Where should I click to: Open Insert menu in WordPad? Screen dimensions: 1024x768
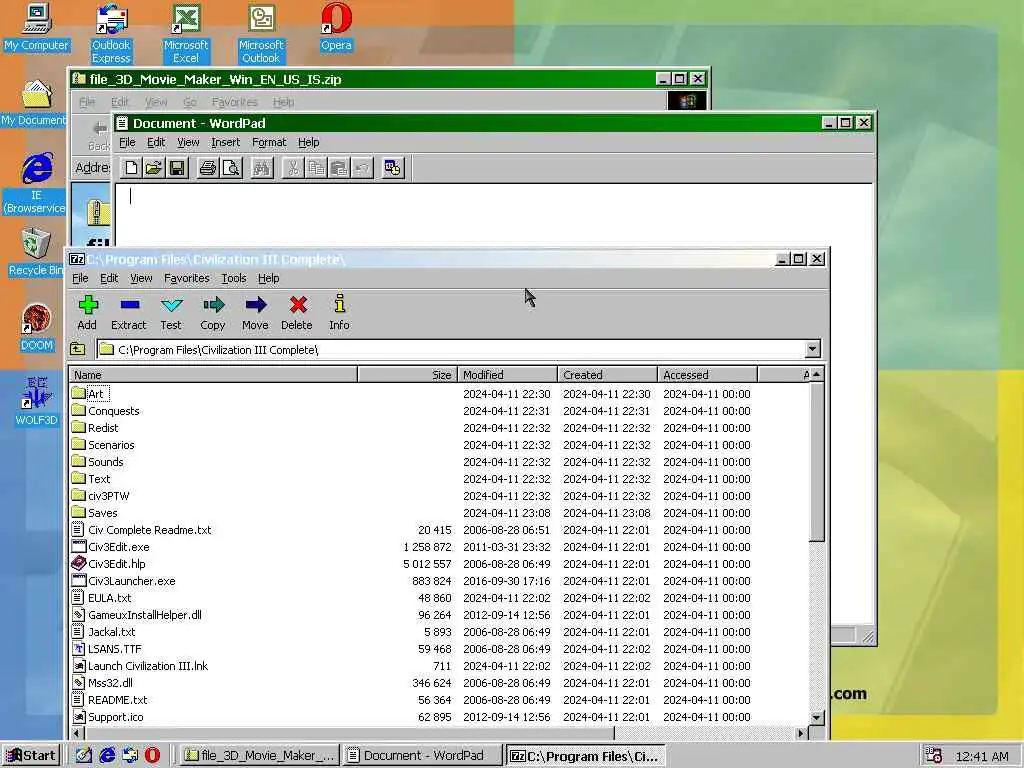pyautogui.click(x=225, y=142)
